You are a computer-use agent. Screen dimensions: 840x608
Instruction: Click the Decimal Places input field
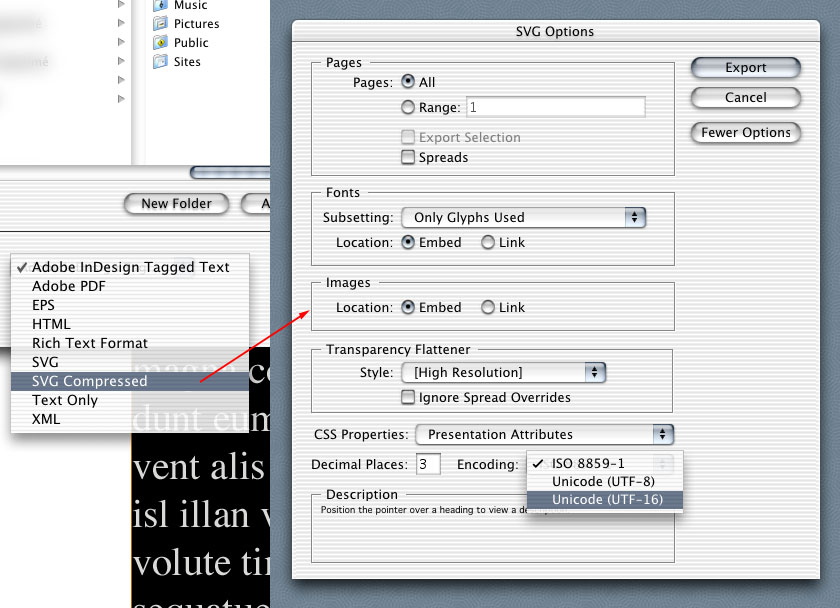428,464
